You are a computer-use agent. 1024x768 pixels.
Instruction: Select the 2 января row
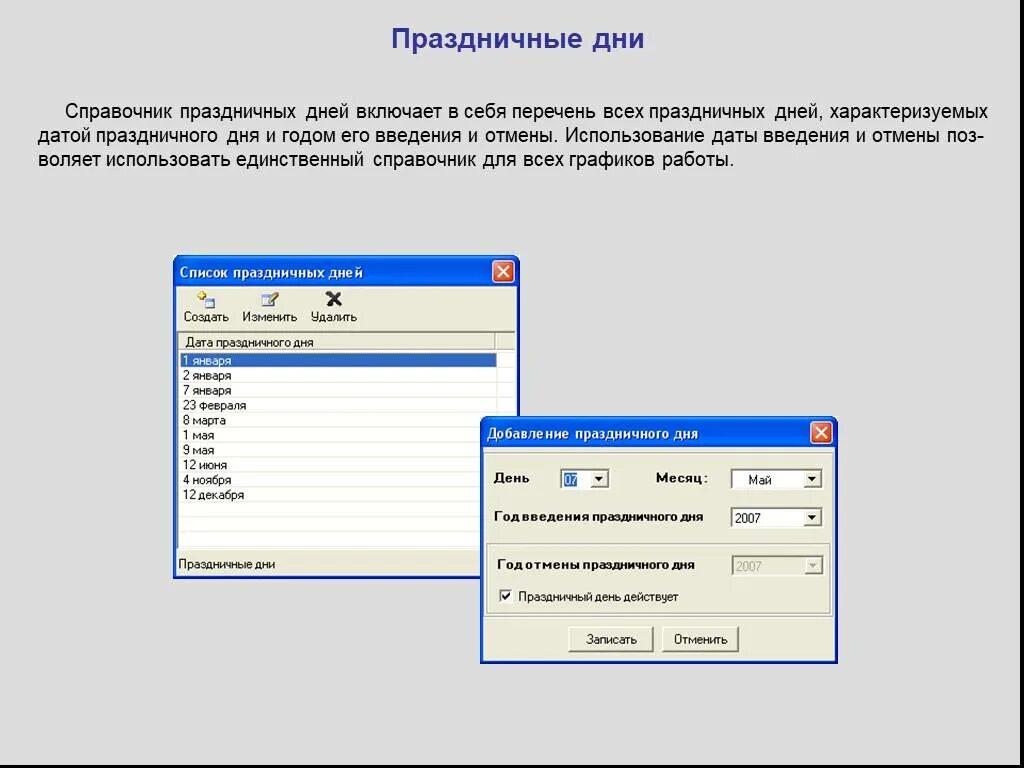coord(338,376)
